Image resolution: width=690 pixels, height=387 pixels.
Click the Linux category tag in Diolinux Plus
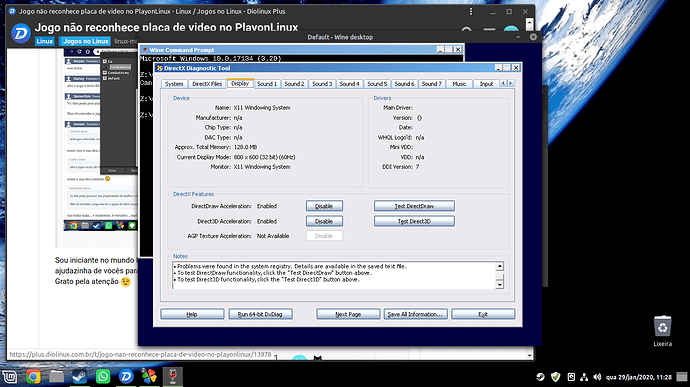tap(44, 41)
